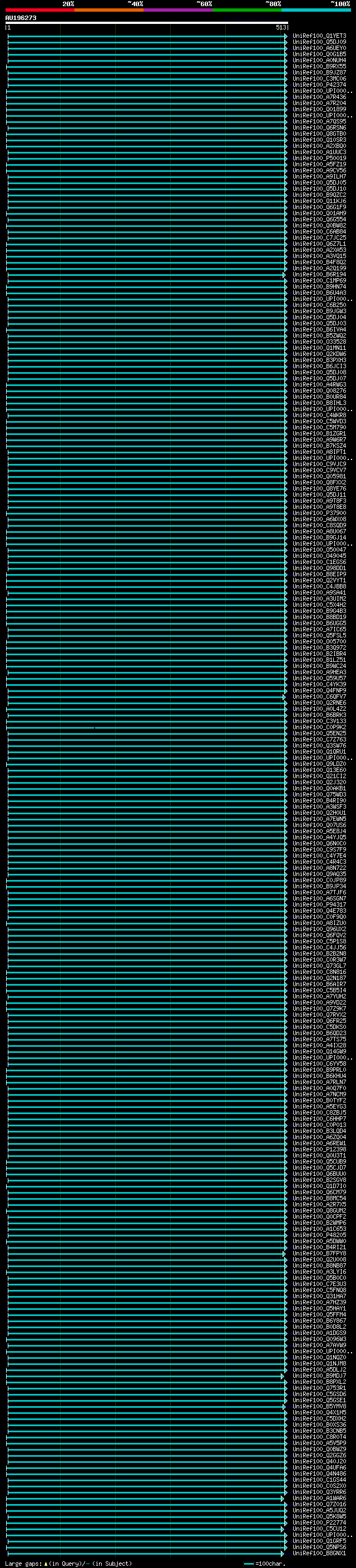Click the UniRef100_A5FZ19 hit label
Viewport: 356px width, 1568px height.
(319, 164)
